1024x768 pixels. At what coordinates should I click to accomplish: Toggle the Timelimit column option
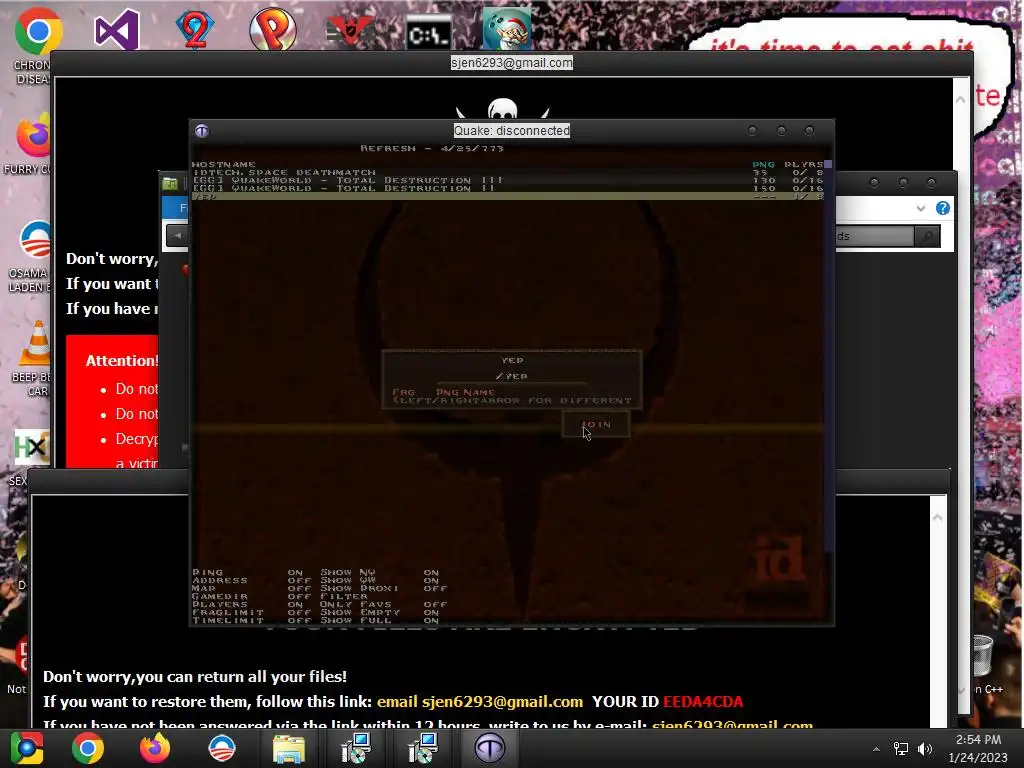point(251,620)
